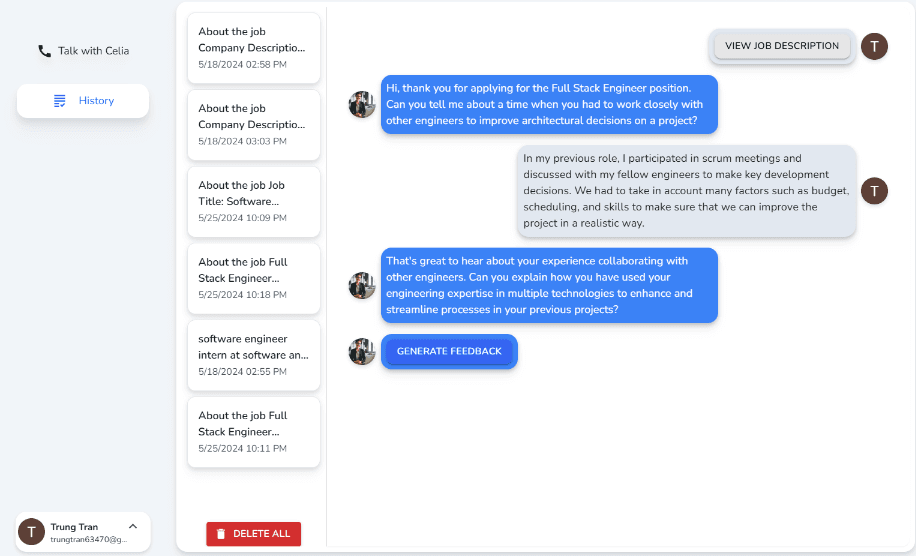Open history entry from 5/18/2024 03:03 PM
The height and width of the screenshot is (556, 916).
click(254, 124)
